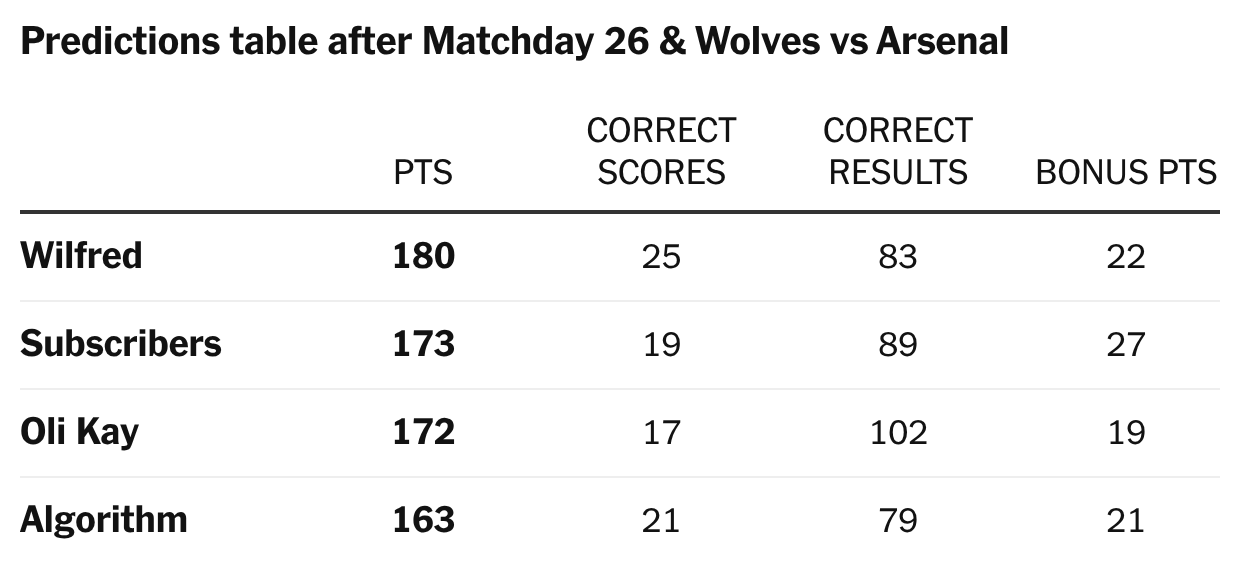The height and width of the screenshot is (584, 1240).
Task: Click Wilfred's 180 points total
Action: click(424, 256)
